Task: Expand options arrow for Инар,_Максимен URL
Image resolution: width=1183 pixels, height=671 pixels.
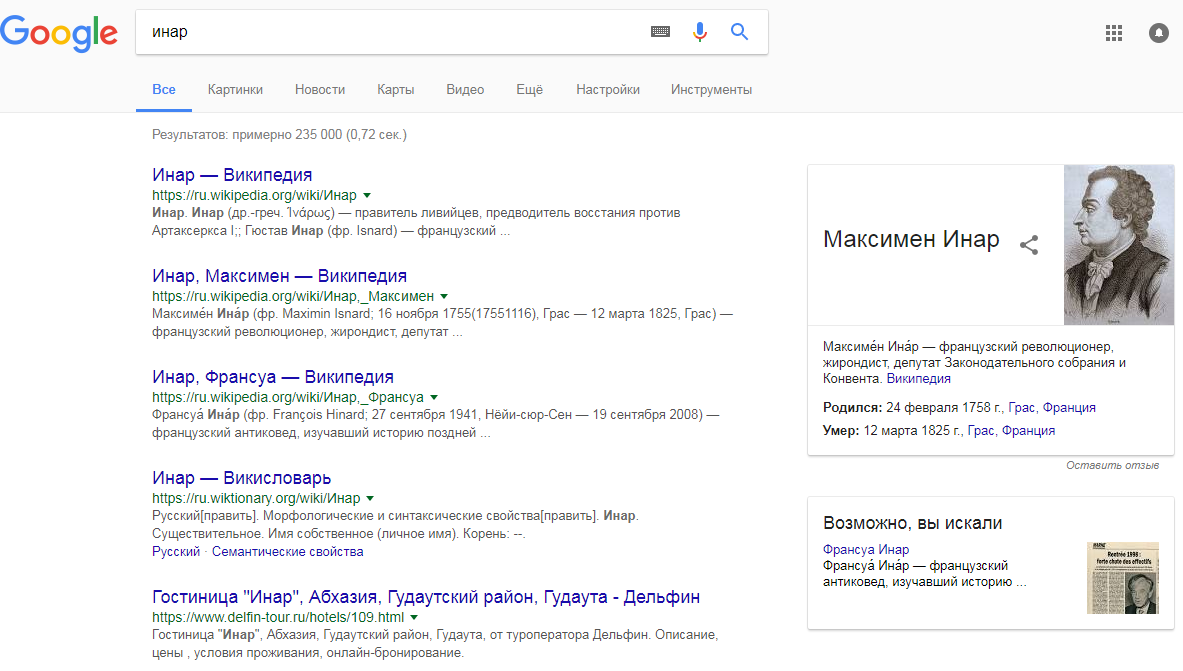Action: [444, 297]
